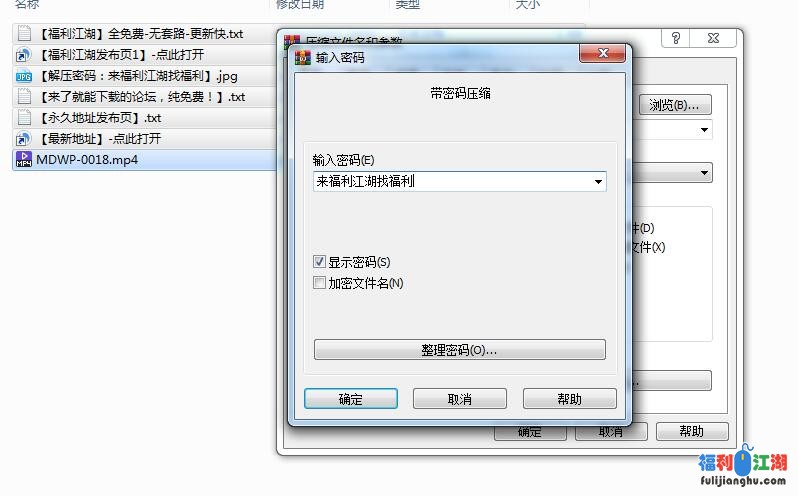Viewport: 798px width, 496px height.
Task: Select the 全免费-无套路-更新快.txt text file icon
Action: (x=24, y=34)
